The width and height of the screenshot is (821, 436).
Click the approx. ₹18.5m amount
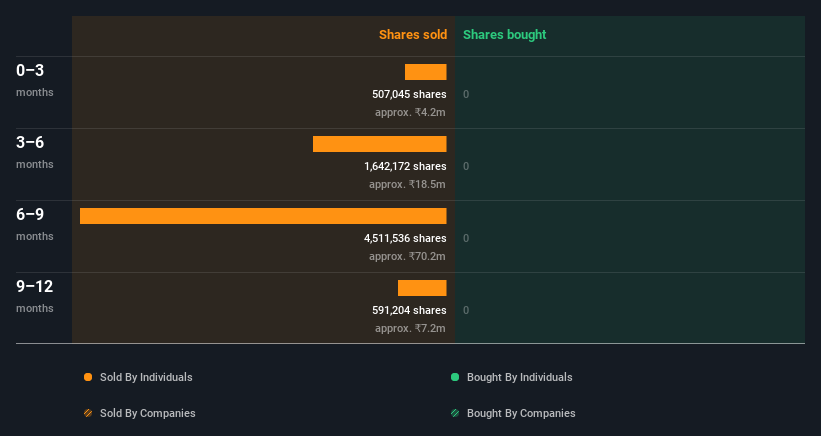pos(407,184)
